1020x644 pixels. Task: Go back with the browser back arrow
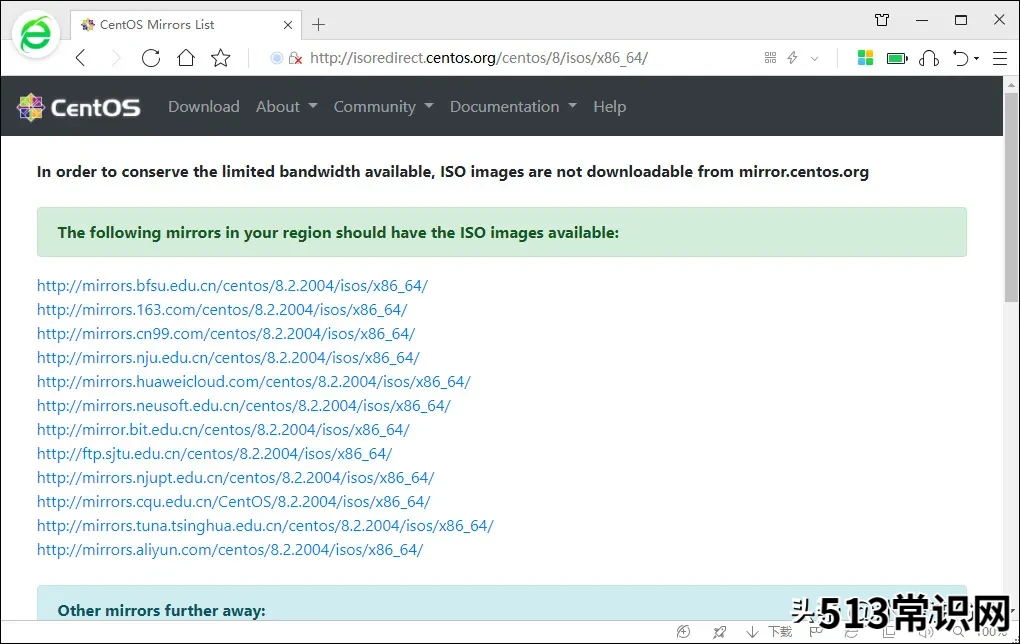point(81,58)
